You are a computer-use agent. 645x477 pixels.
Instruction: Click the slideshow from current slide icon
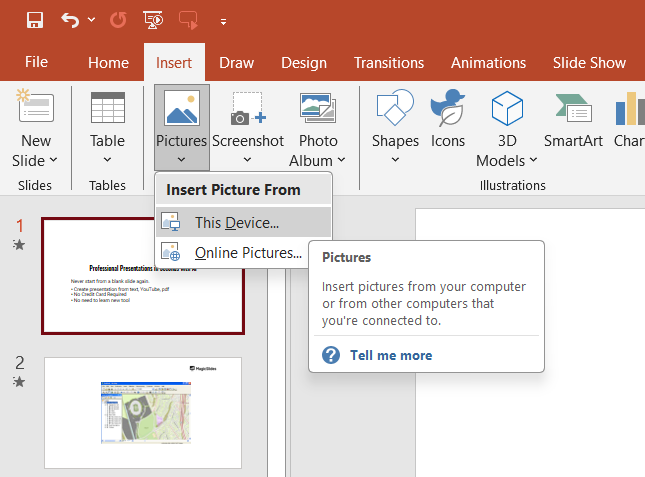188,20
